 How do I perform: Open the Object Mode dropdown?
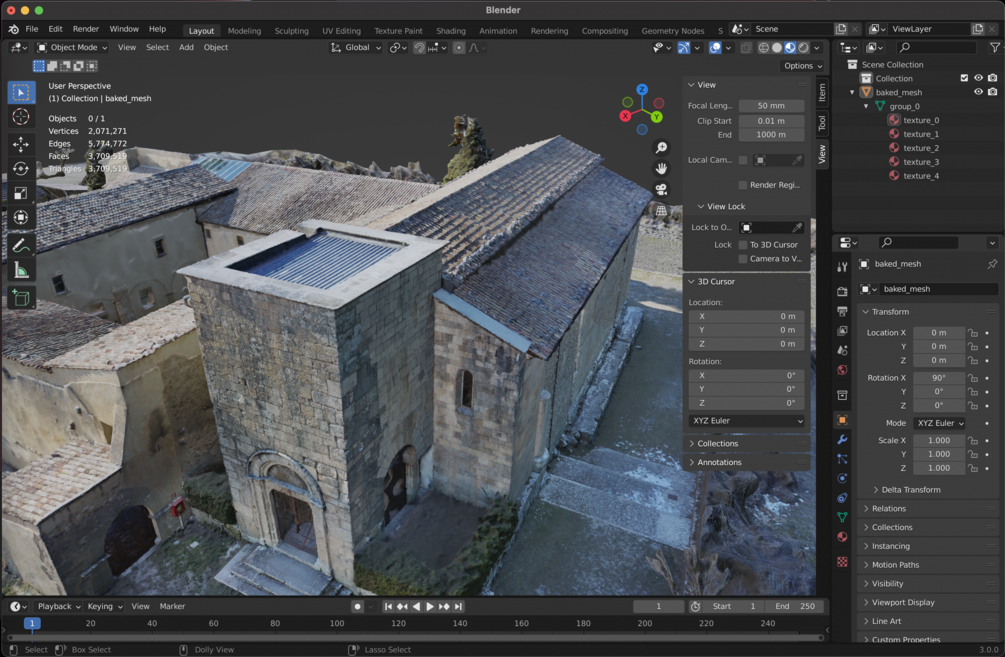coord(72,47)
